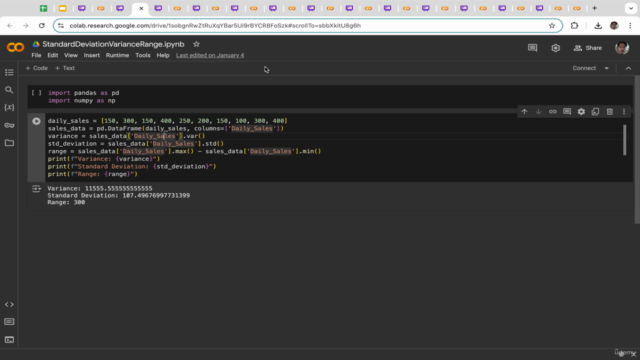Open the Command palette icon
This screenshot has width=640, height=360.
point(9,322)
